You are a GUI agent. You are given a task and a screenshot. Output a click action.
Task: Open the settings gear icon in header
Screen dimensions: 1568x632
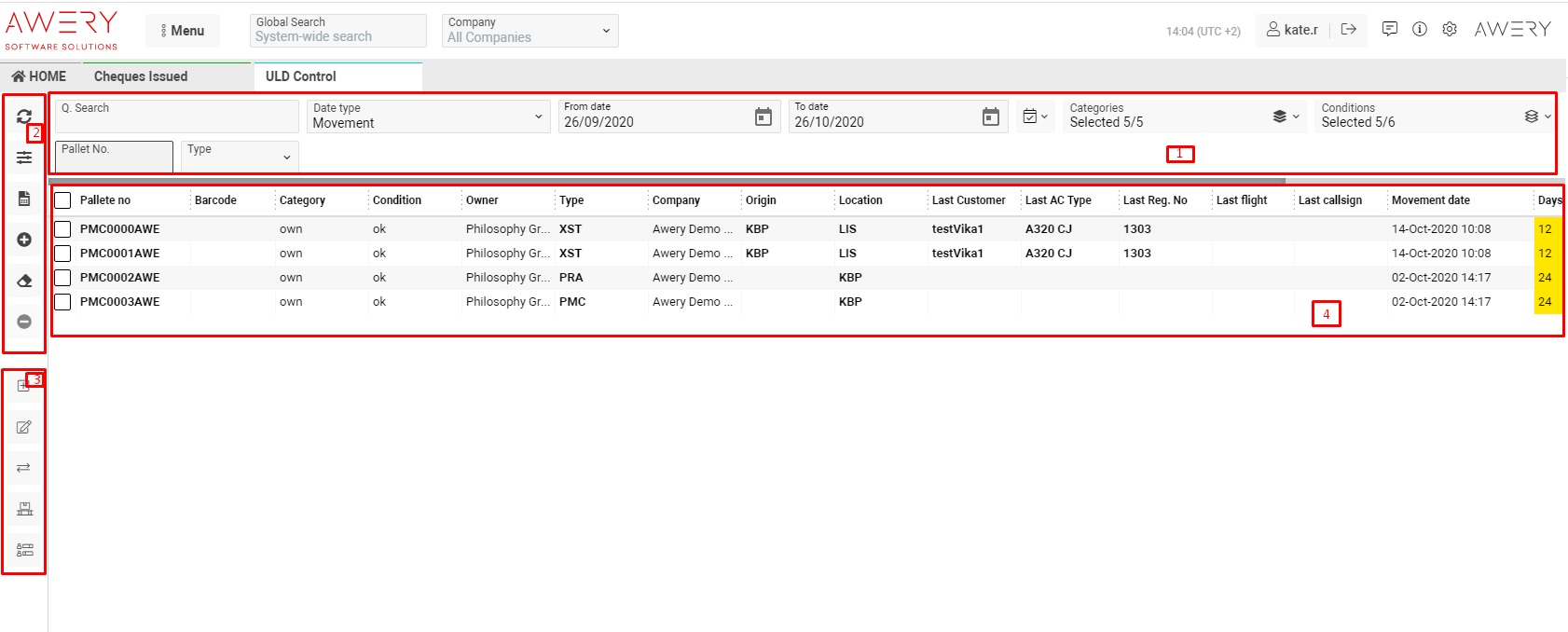(1449, 30)
